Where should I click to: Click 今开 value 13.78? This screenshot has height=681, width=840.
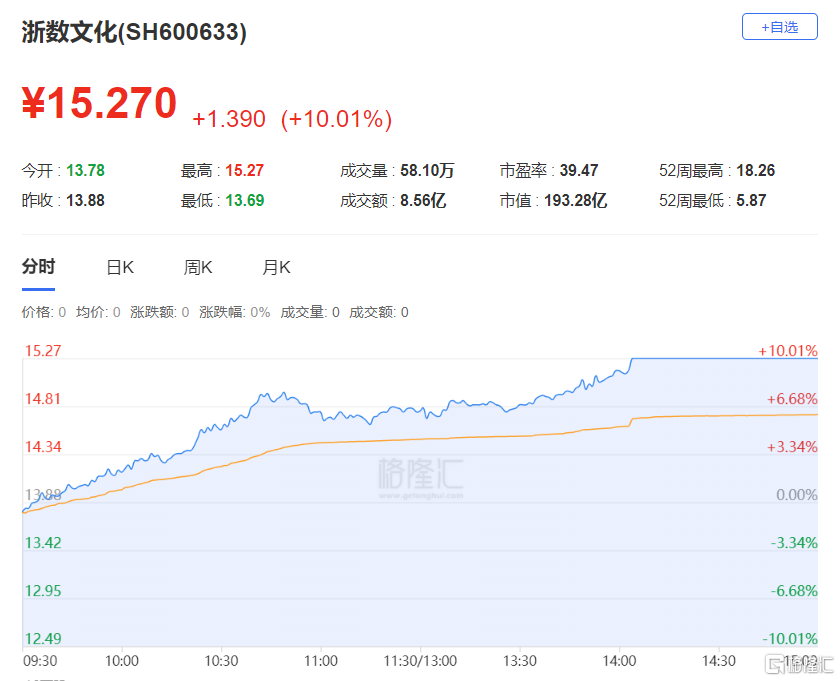(x=85, y=170)
